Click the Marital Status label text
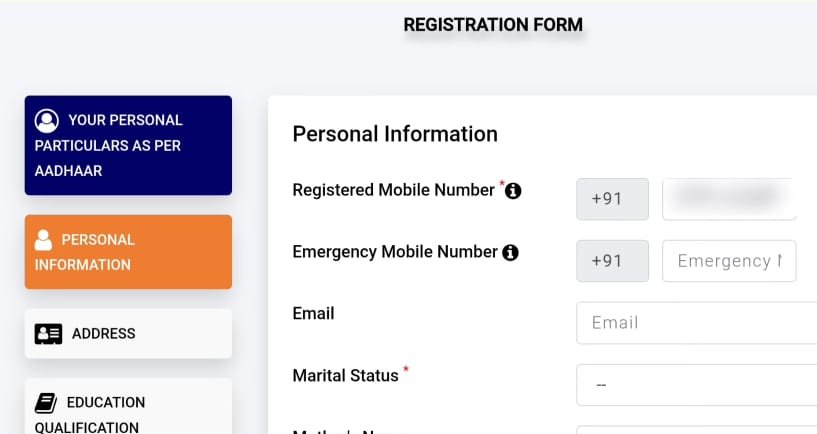This screenshot has width=817, height=434. pos(345,376)
